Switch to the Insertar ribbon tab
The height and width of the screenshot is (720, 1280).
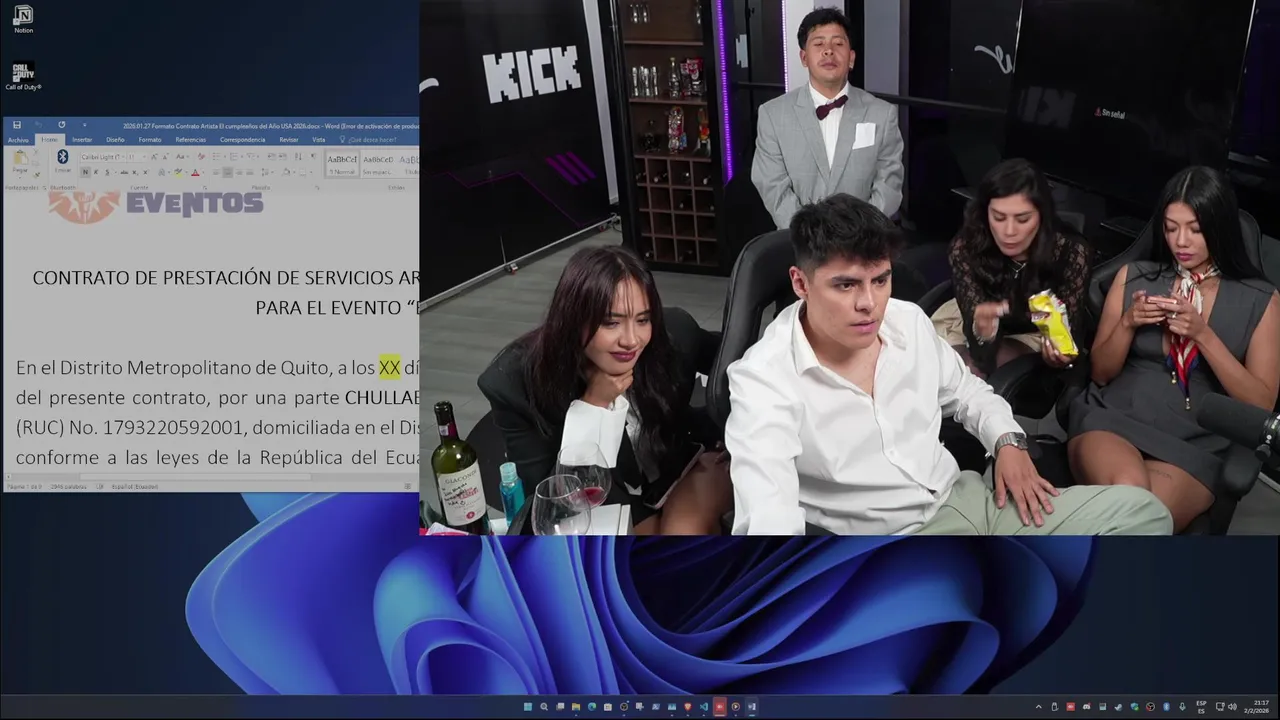[x=82, y=140]
